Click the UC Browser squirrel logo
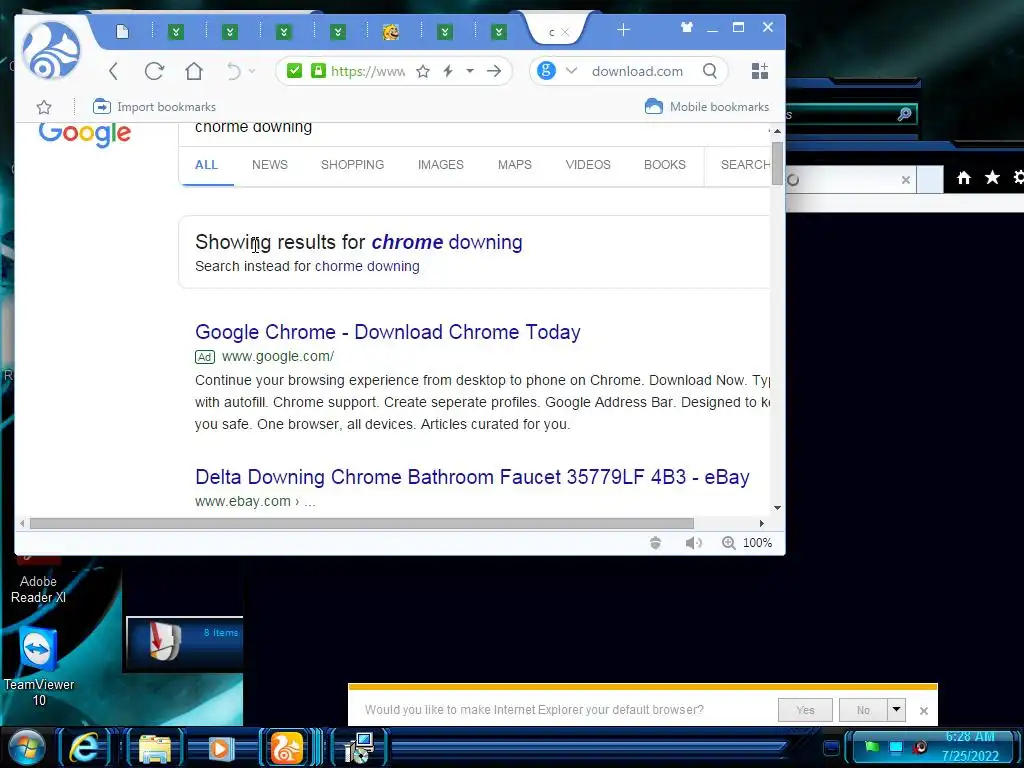The image size is (1024, 768). 51,50
